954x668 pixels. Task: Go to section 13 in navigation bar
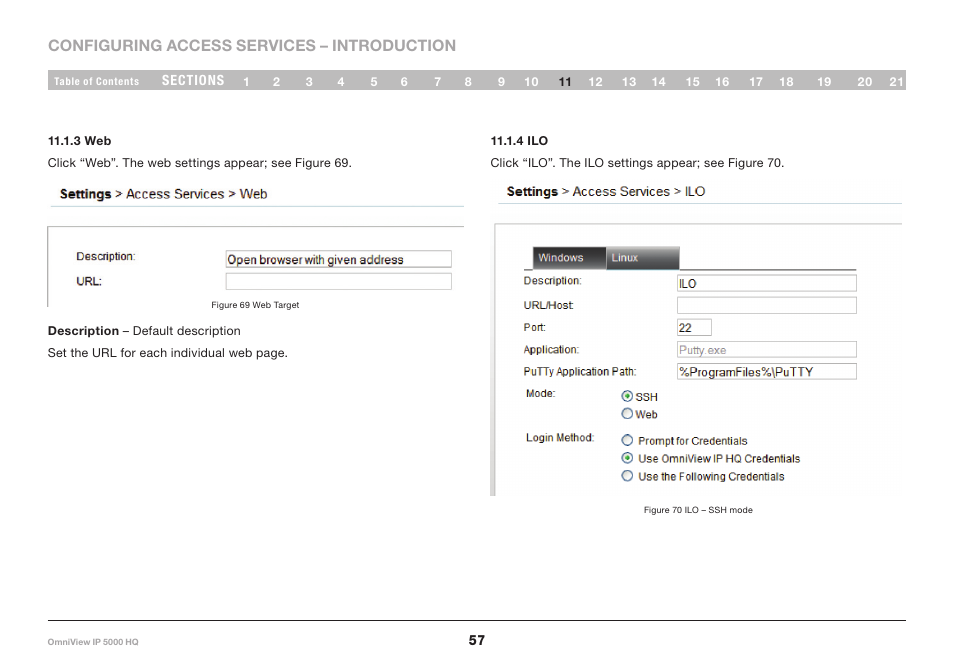628,82
